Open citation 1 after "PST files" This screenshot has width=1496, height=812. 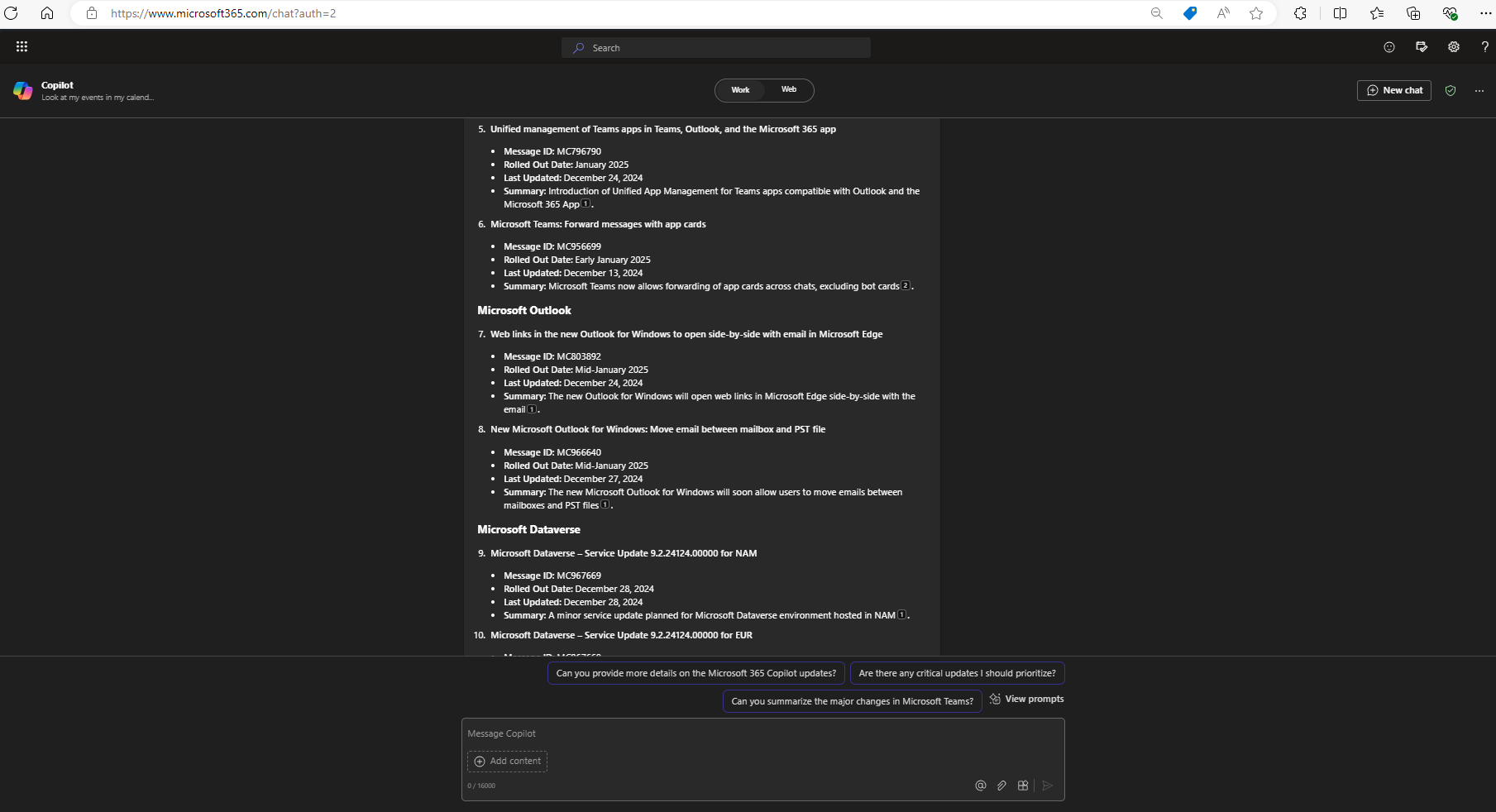point(605,505)
